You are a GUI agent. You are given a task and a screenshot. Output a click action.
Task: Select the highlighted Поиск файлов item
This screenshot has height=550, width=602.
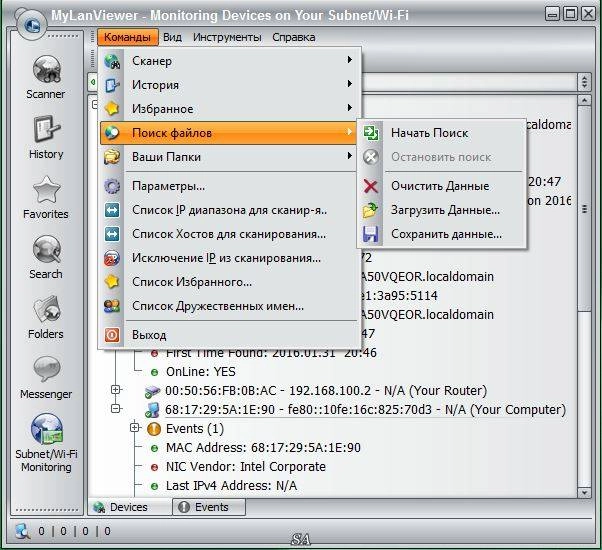[228, 133]
